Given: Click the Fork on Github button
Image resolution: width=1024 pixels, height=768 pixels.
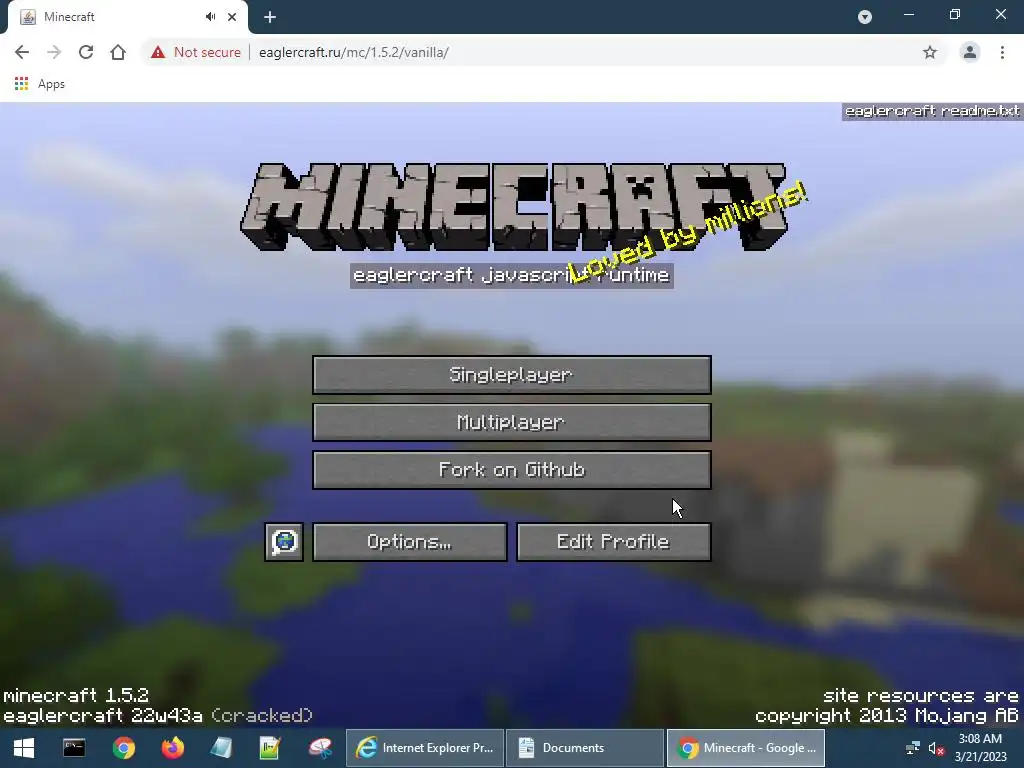Looking at the screenshot, I should 511,470.
